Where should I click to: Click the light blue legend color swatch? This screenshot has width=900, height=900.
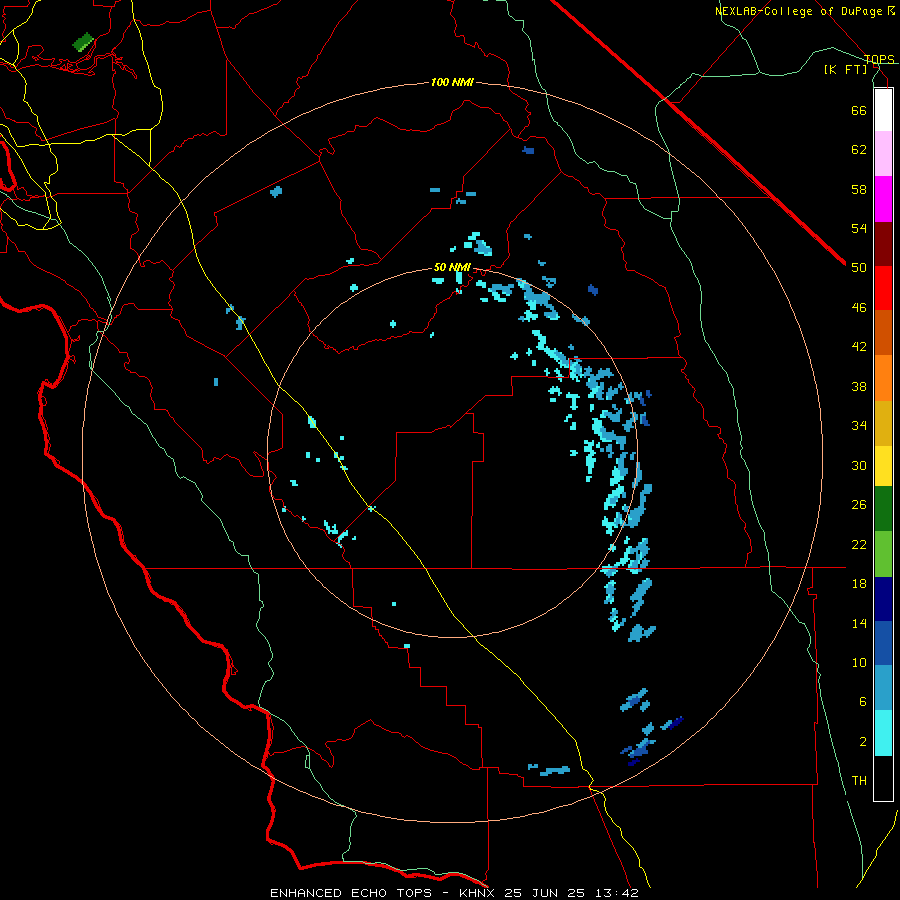(x=883, y=688)
